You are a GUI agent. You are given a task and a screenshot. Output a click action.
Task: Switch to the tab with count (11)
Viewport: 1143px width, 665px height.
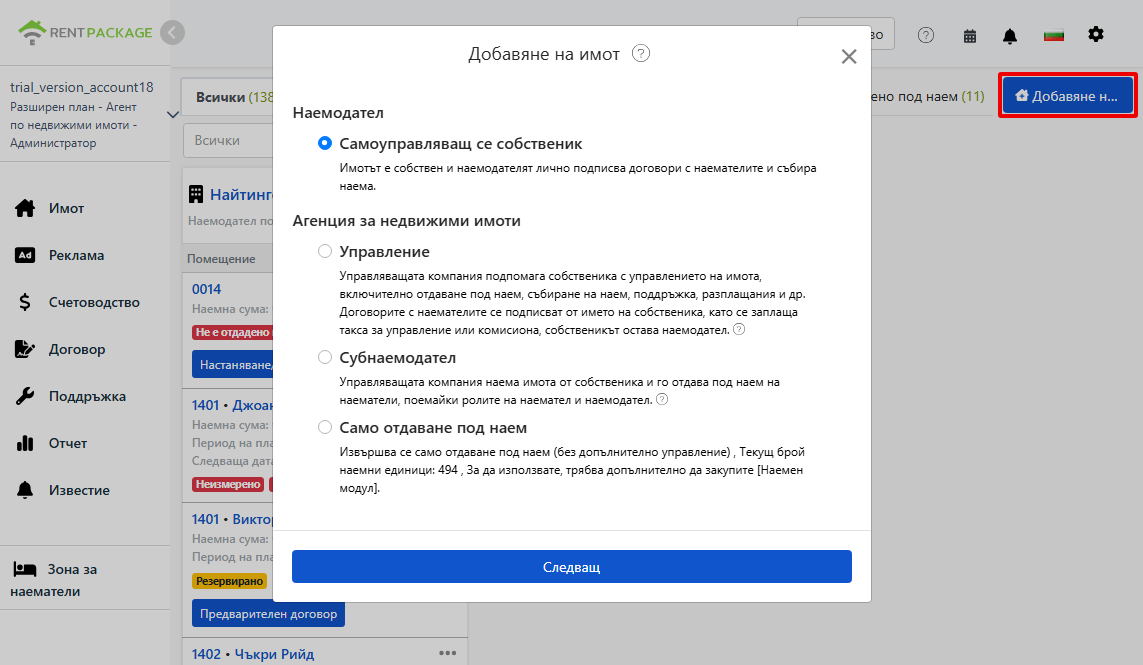(x=928, y=96)
